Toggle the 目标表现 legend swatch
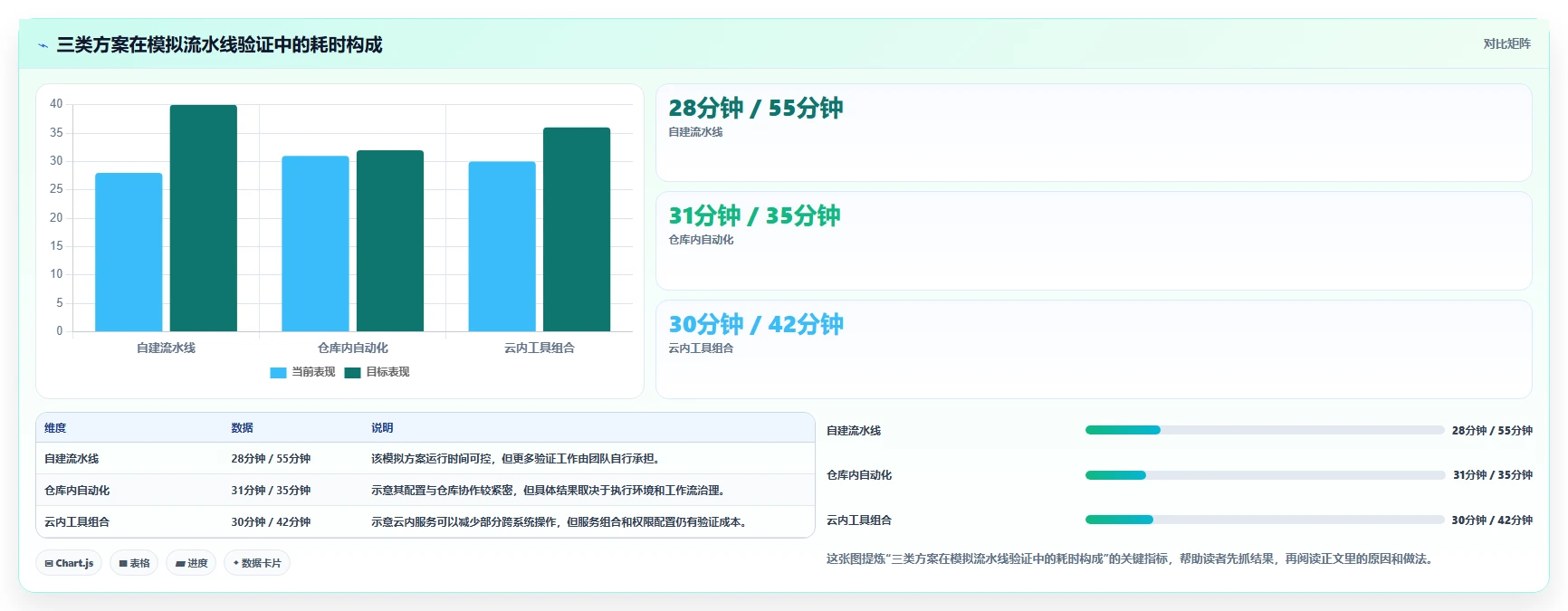1568x611 pixels. [x=352, y=372]
